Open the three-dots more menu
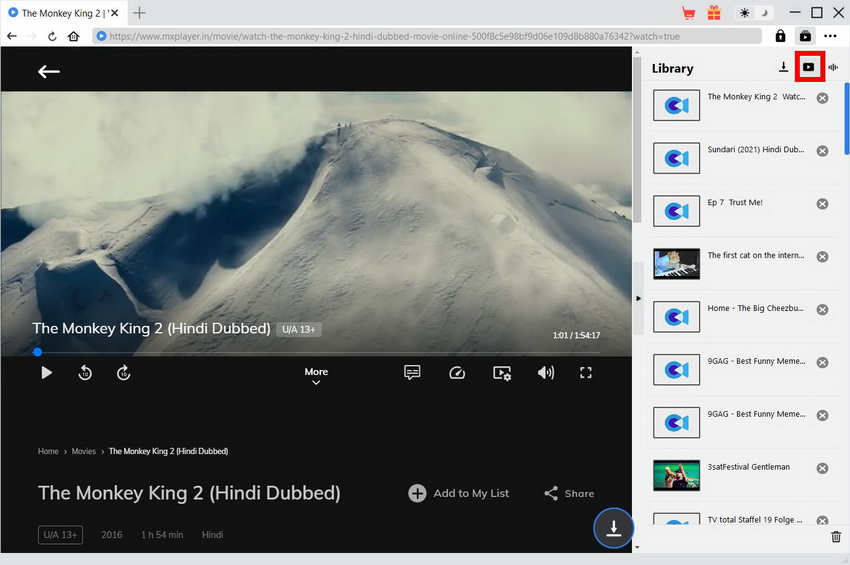The height and width of the screenshot is (565, 850). point(830,36)
